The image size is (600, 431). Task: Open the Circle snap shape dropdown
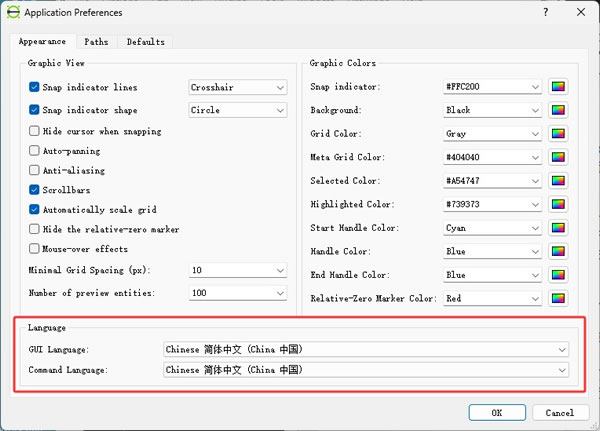(x=238, y=110)
